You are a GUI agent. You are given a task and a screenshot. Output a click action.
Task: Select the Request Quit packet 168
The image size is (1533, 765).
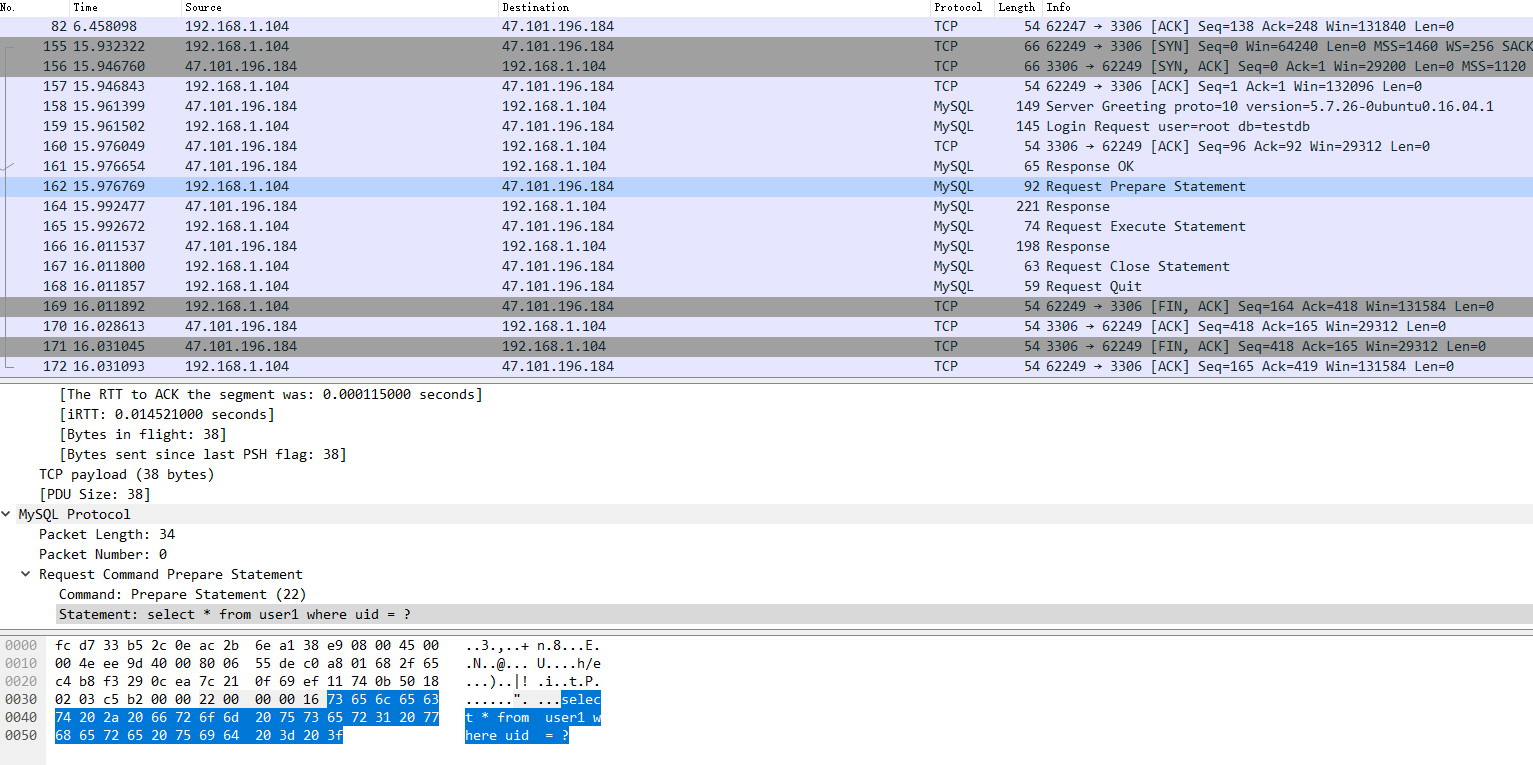(x=766, y=286)
